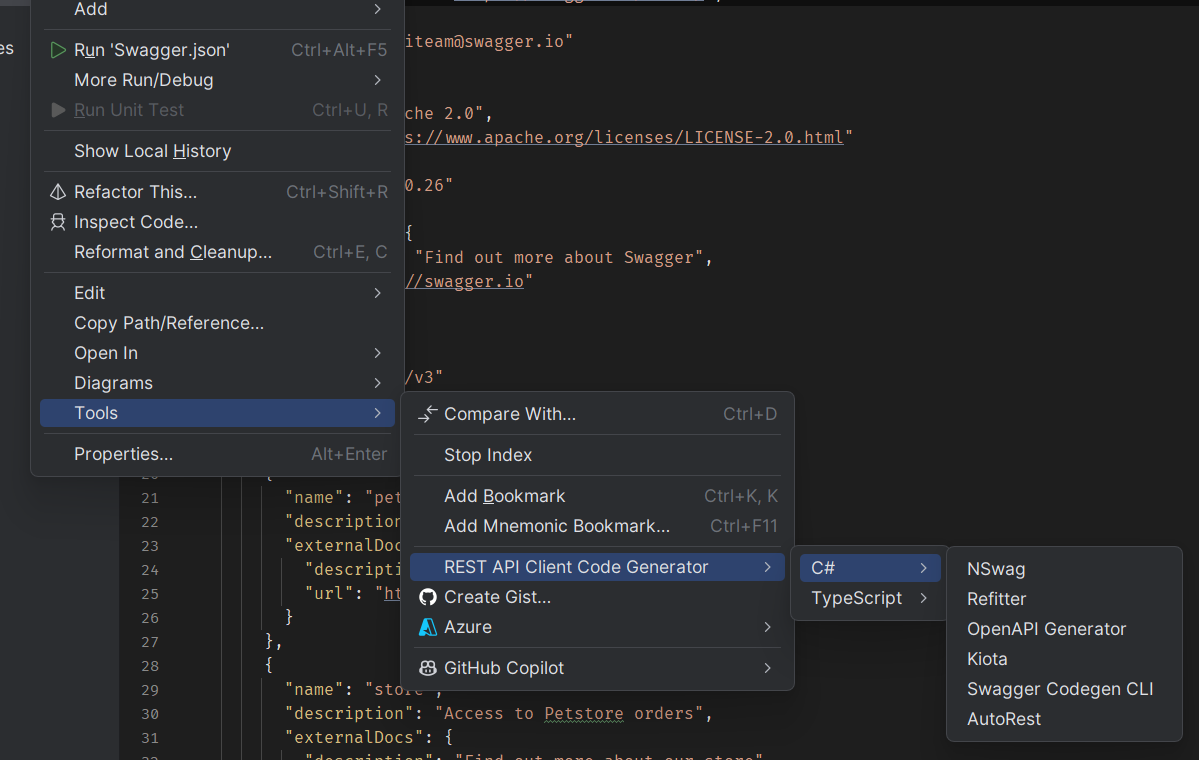This screenshot has width=1200, height=760.
Task: Click the greyed Run Unit Test icon
Action: tap(58, 110)
